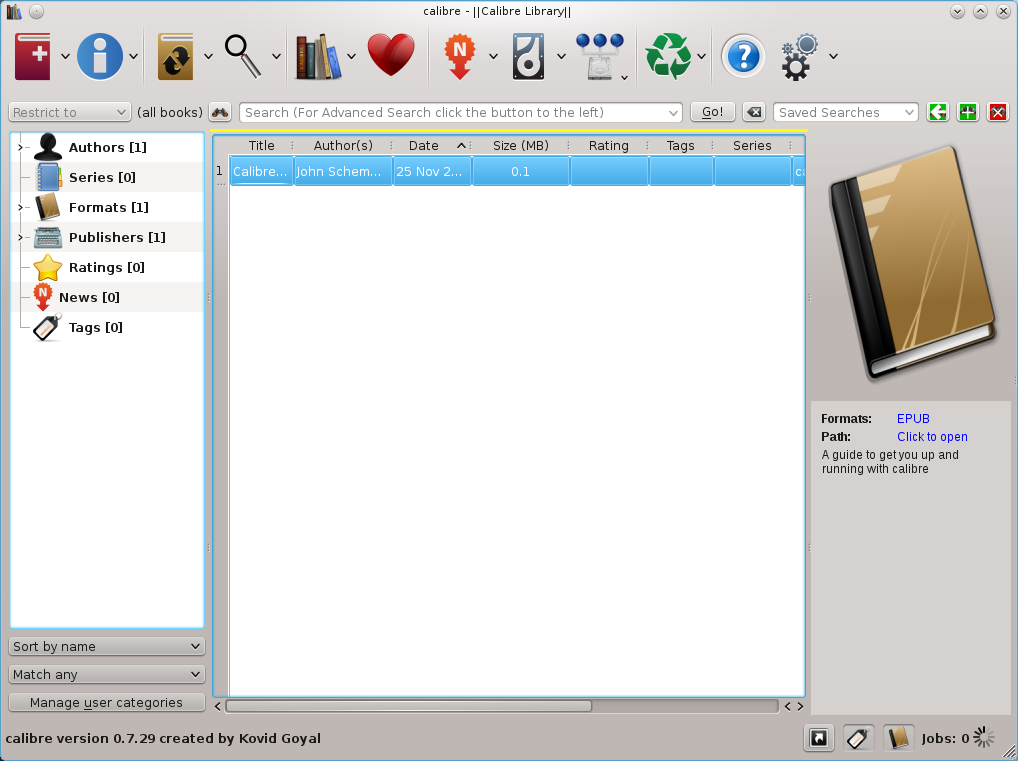The image size is (1018, 761).
Task: Select Ratings [0] in tag browser
Action: coord(106,268)
